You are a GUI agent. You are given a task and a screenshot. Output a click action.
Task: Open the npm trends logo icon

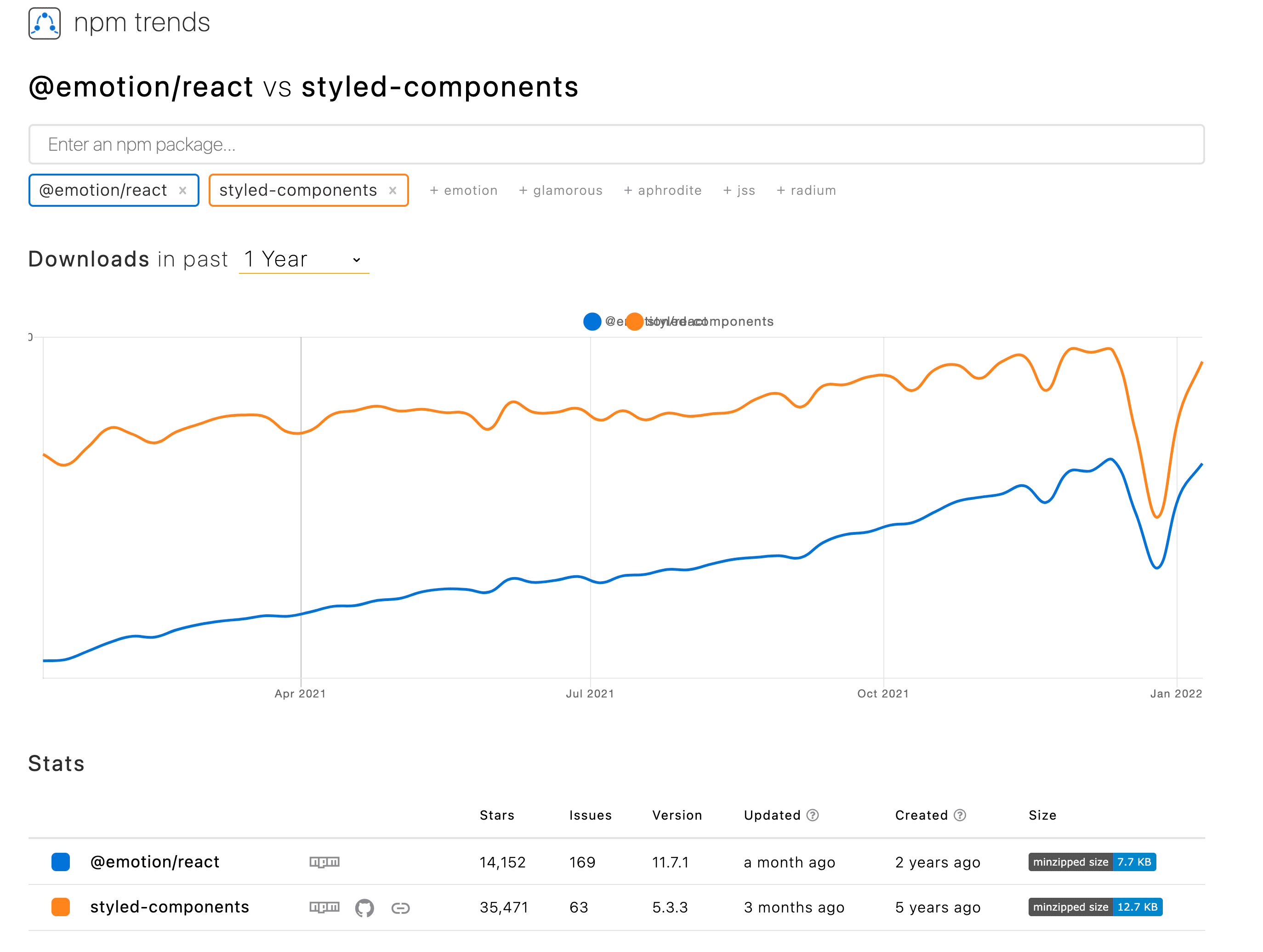44,23
